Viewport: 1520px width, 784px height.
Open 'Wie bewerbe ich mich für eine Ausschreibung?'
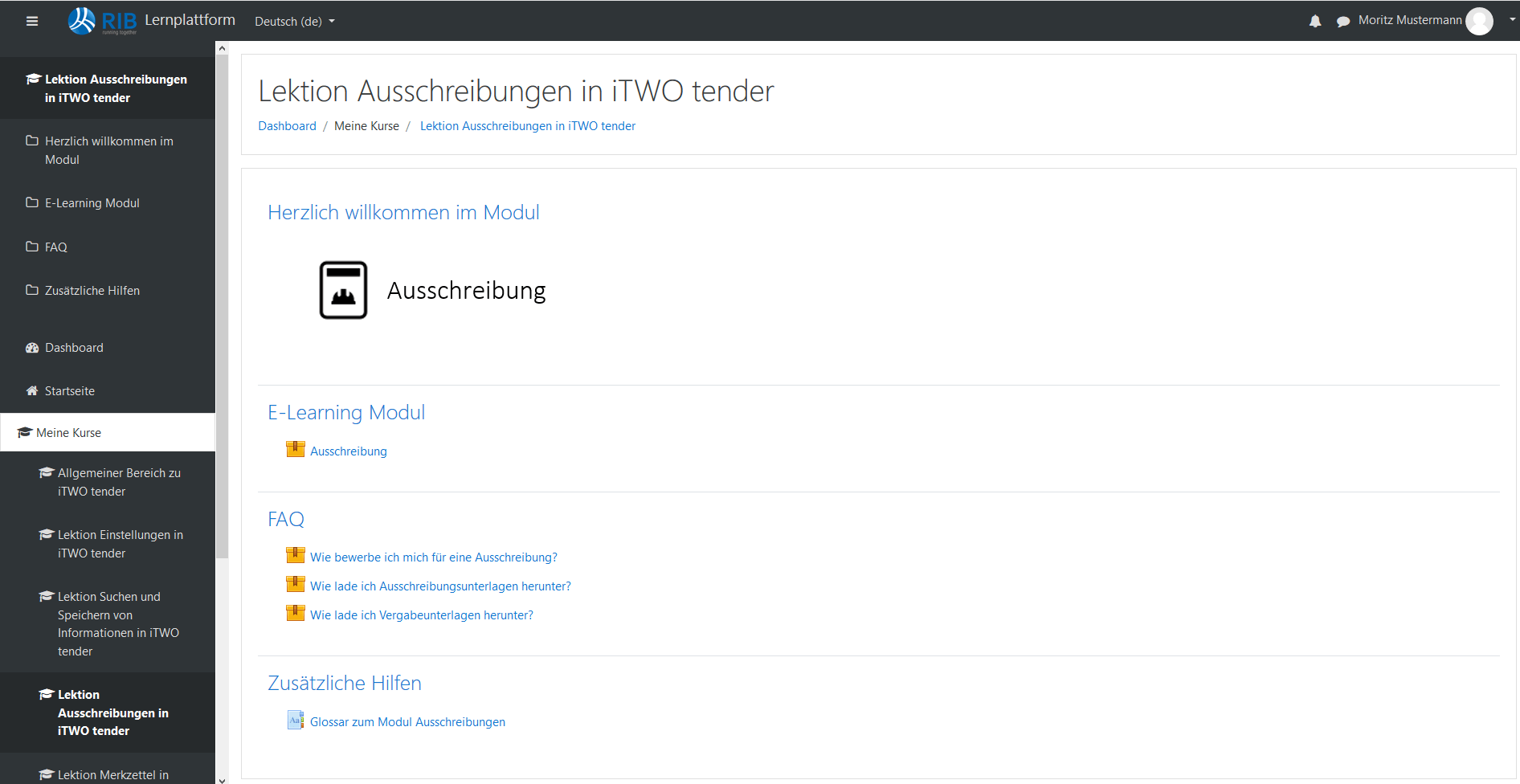(434, 557)
